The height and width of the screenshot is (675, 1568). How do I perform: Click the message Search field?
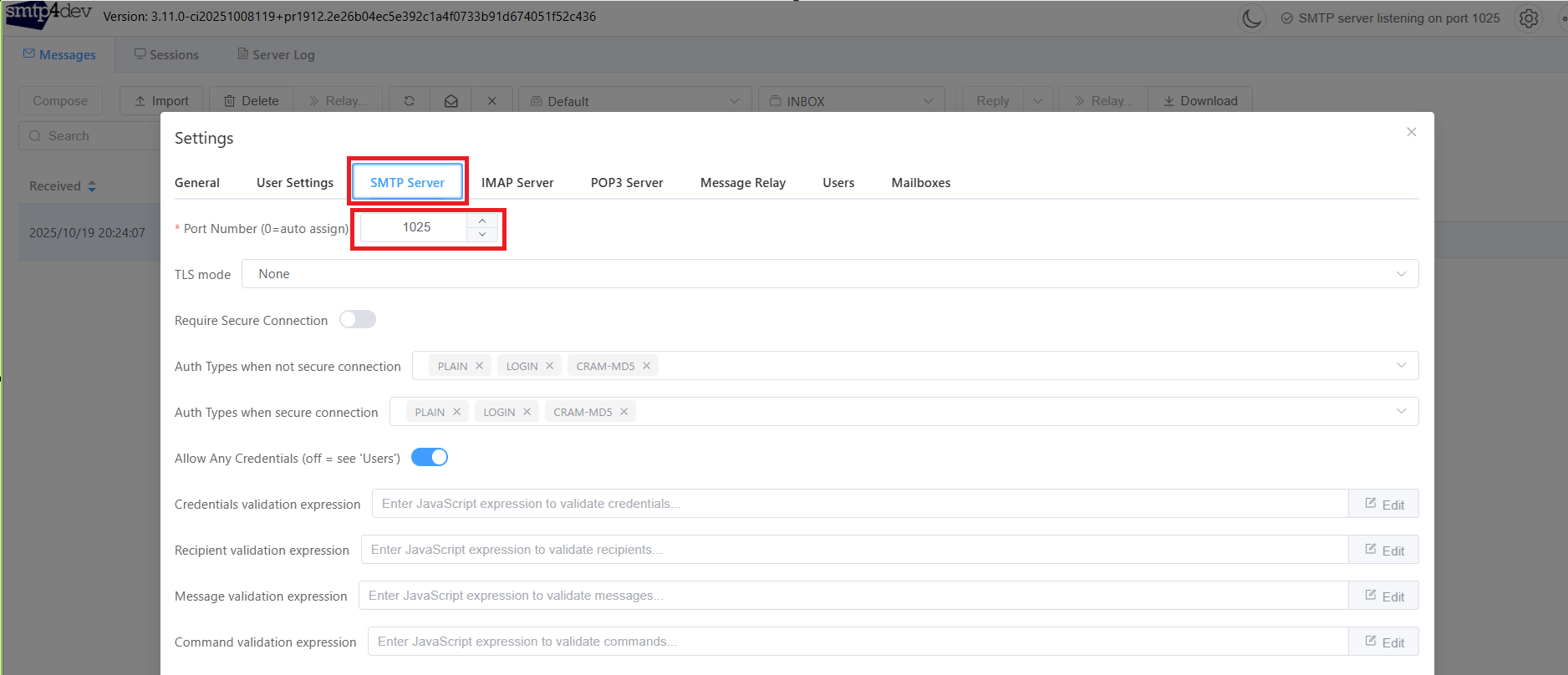[89, 135]
